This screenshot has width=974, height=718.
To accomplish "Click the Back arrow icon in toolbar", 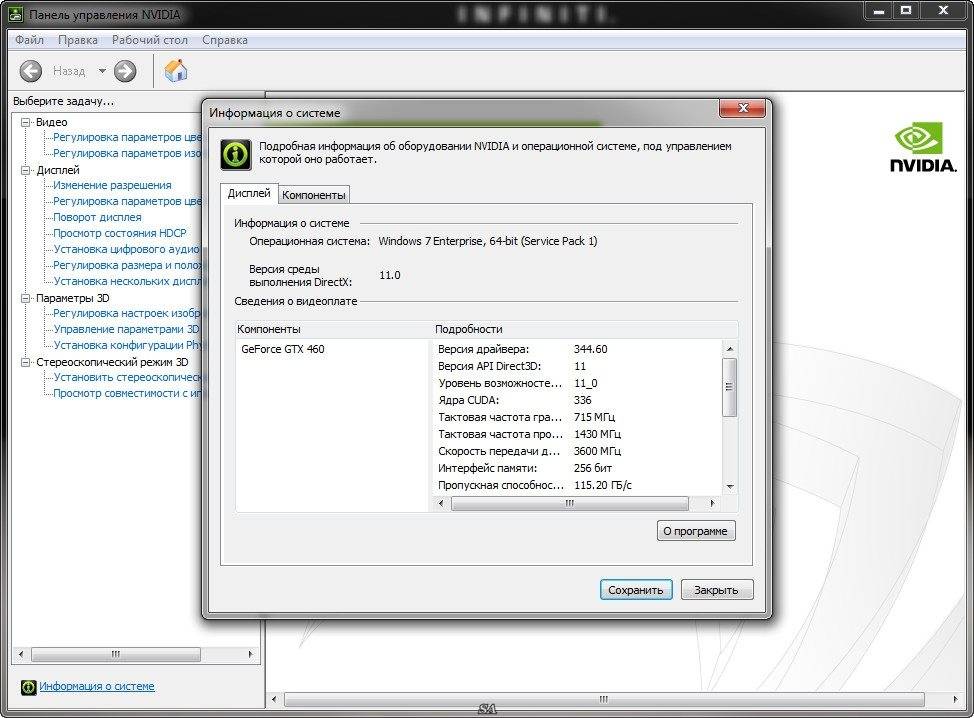I will tap(30, 71).
